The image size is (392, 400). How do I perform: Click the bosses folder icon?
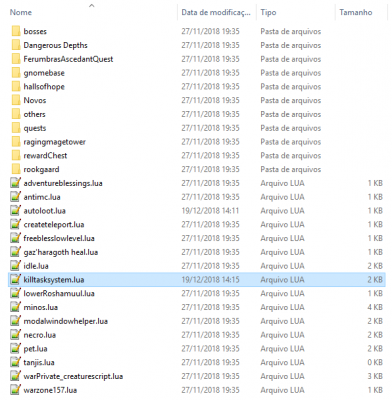coord(15,31)
